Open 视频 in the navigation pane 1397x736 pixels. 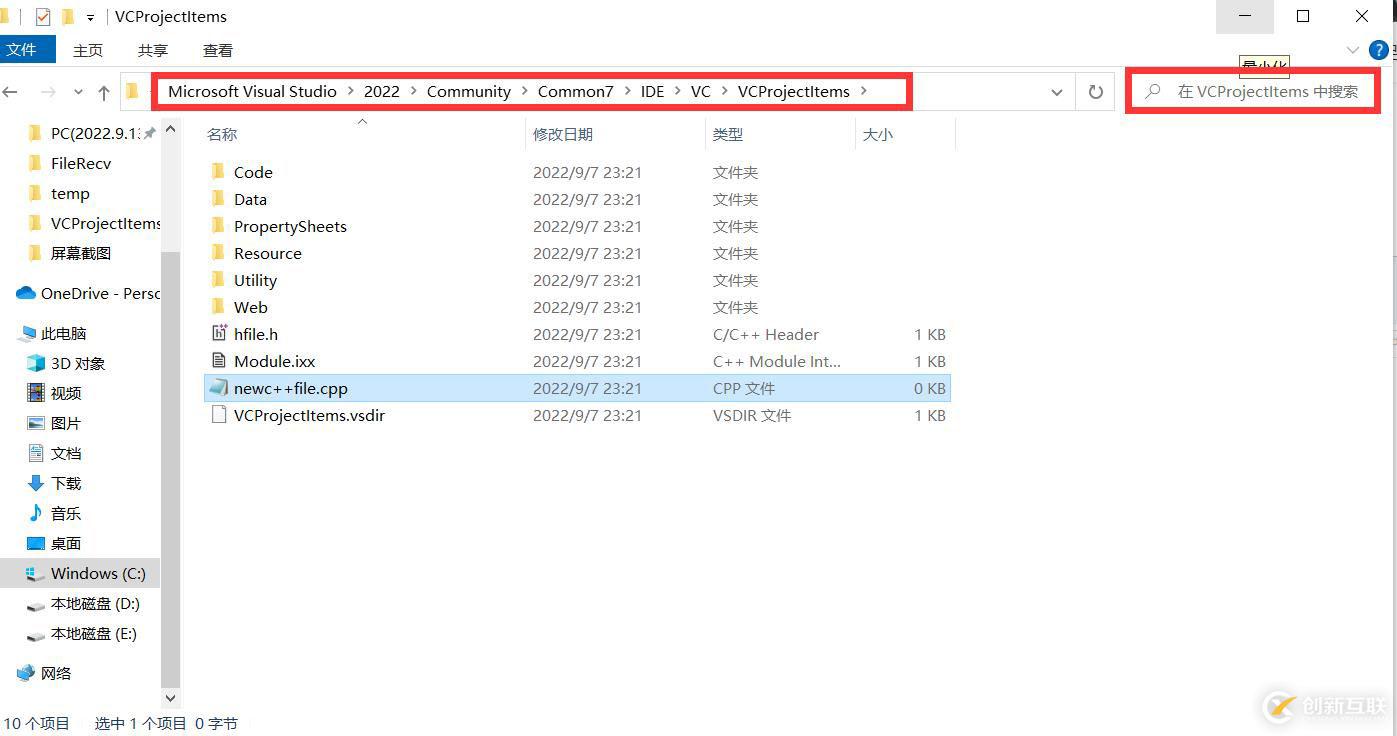tap(66, 393)
